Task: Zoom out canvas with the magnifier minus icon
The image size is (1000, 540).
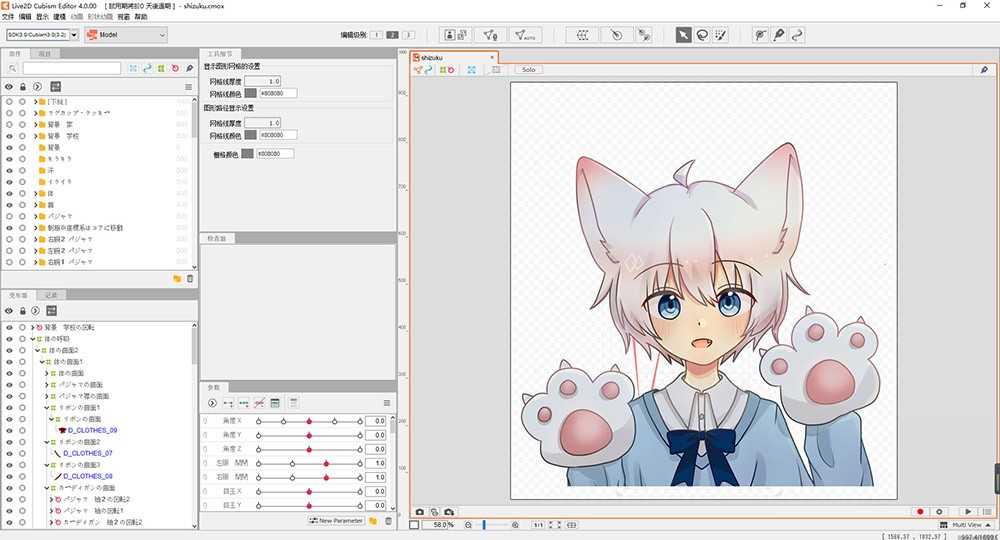Action: (x=468, y=525)
